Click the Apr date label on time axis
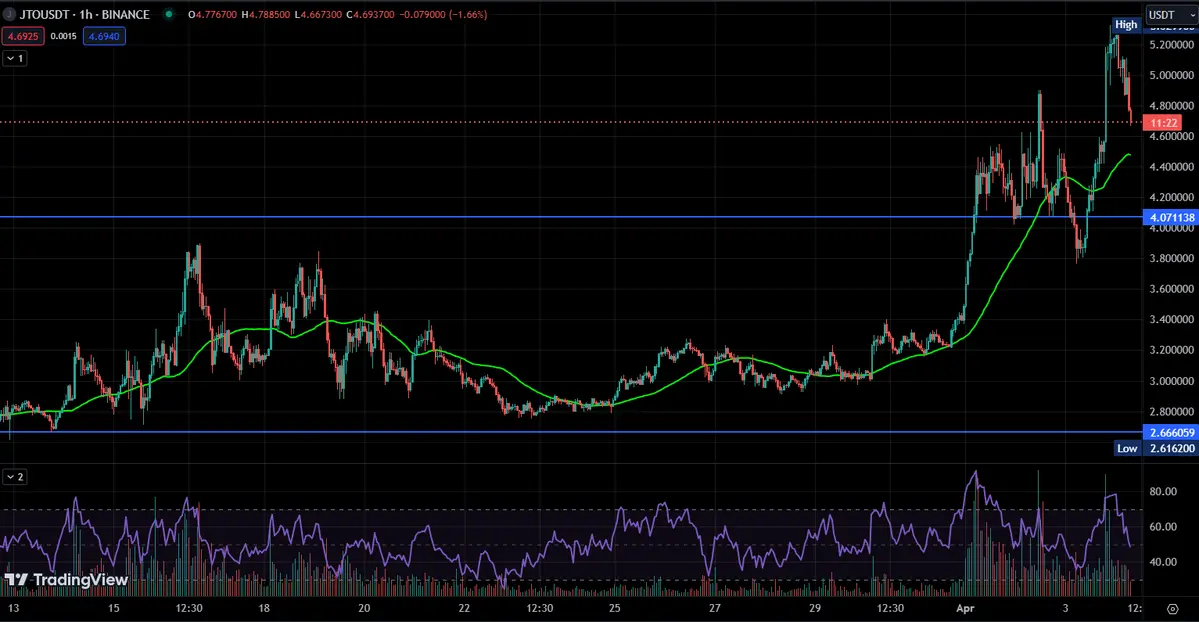 coord(965,608)
